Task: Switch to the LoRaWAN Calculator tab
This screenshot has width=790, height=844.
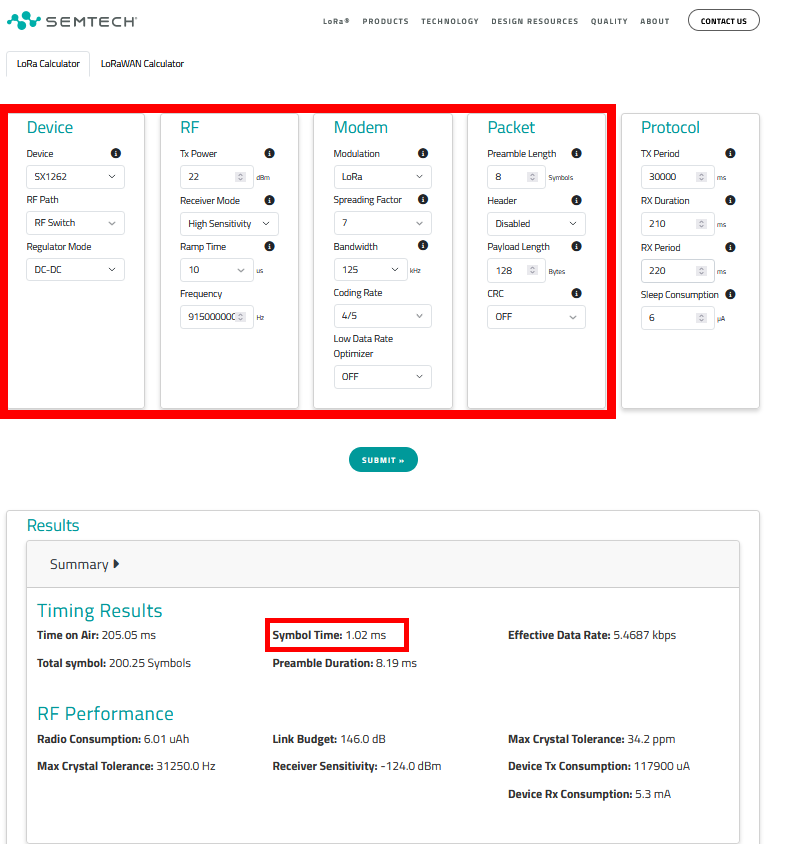Action: (x=142, y=64)
